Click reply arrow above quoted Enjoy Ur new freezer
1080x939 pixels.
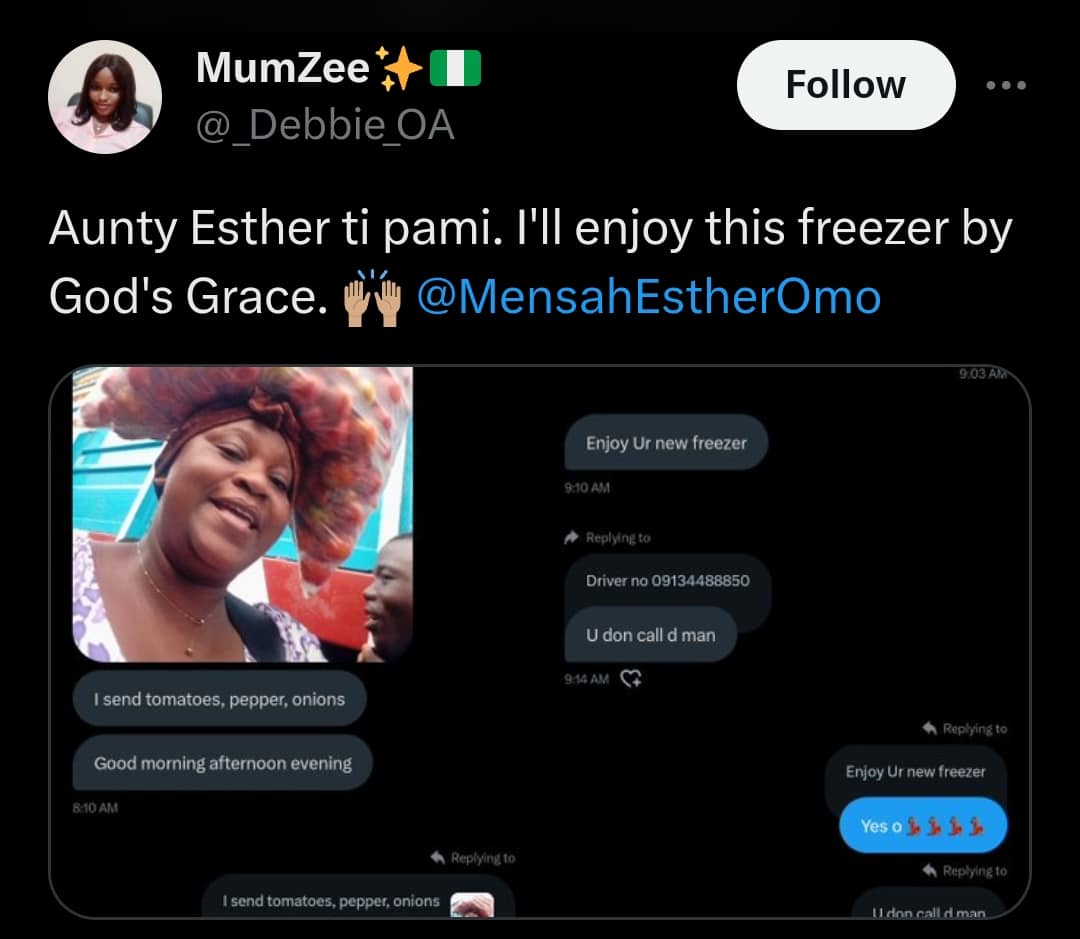click(929, 728)
